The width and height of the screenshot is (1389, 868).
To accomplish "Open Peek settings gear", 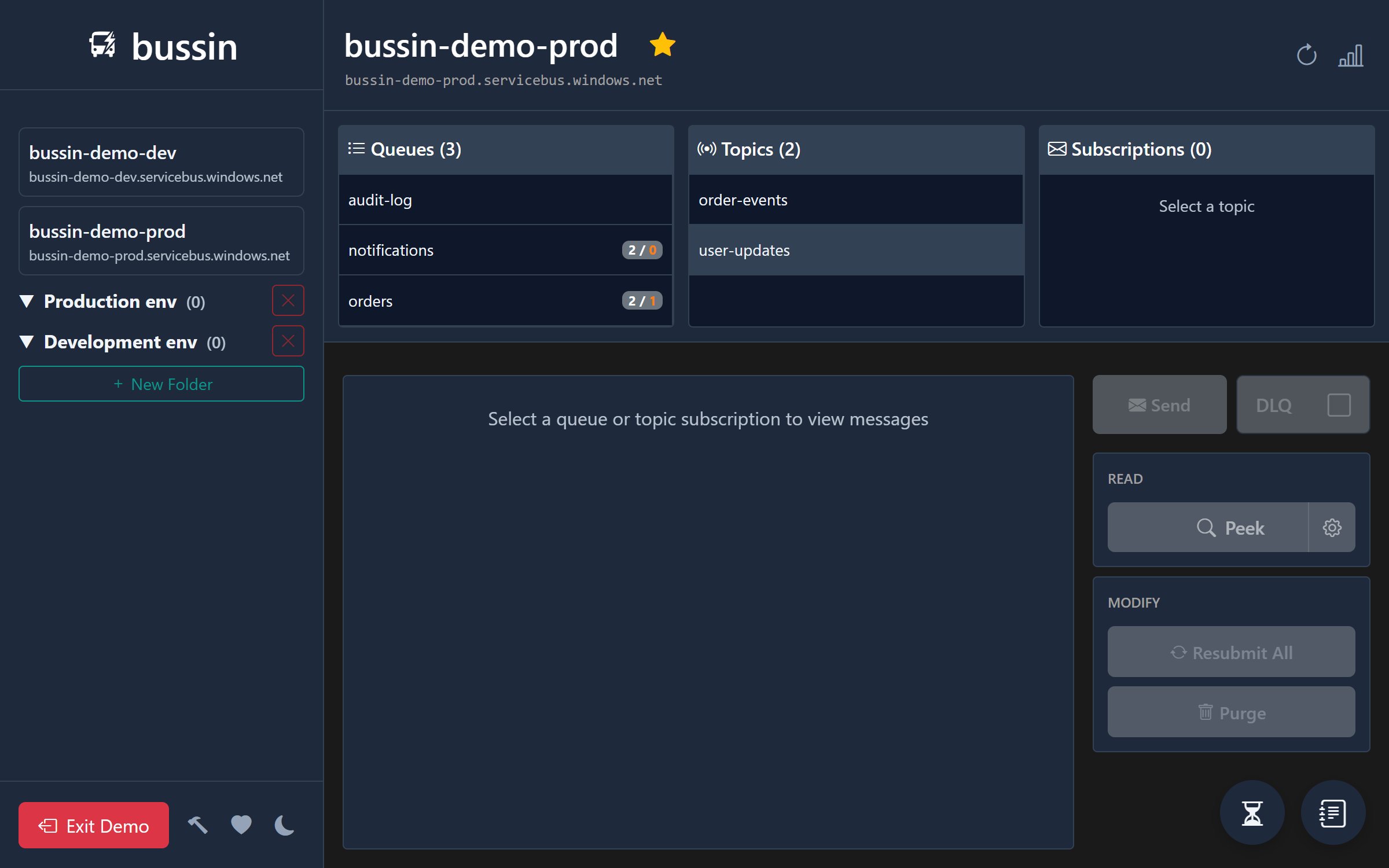I will click(x=1332, y=527).
